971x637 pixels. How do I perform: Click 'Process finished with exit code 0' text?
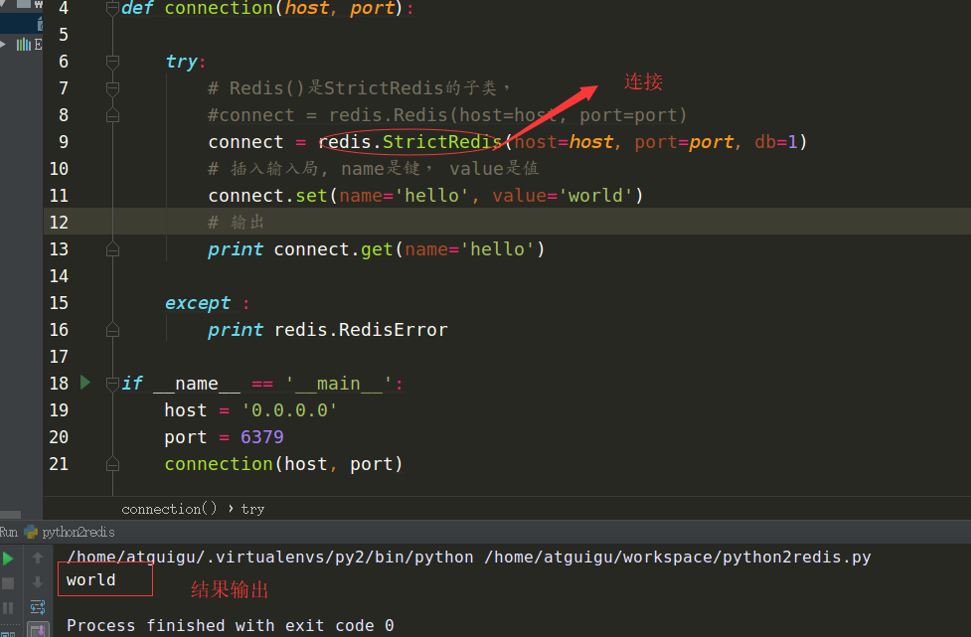coord(230,625)
